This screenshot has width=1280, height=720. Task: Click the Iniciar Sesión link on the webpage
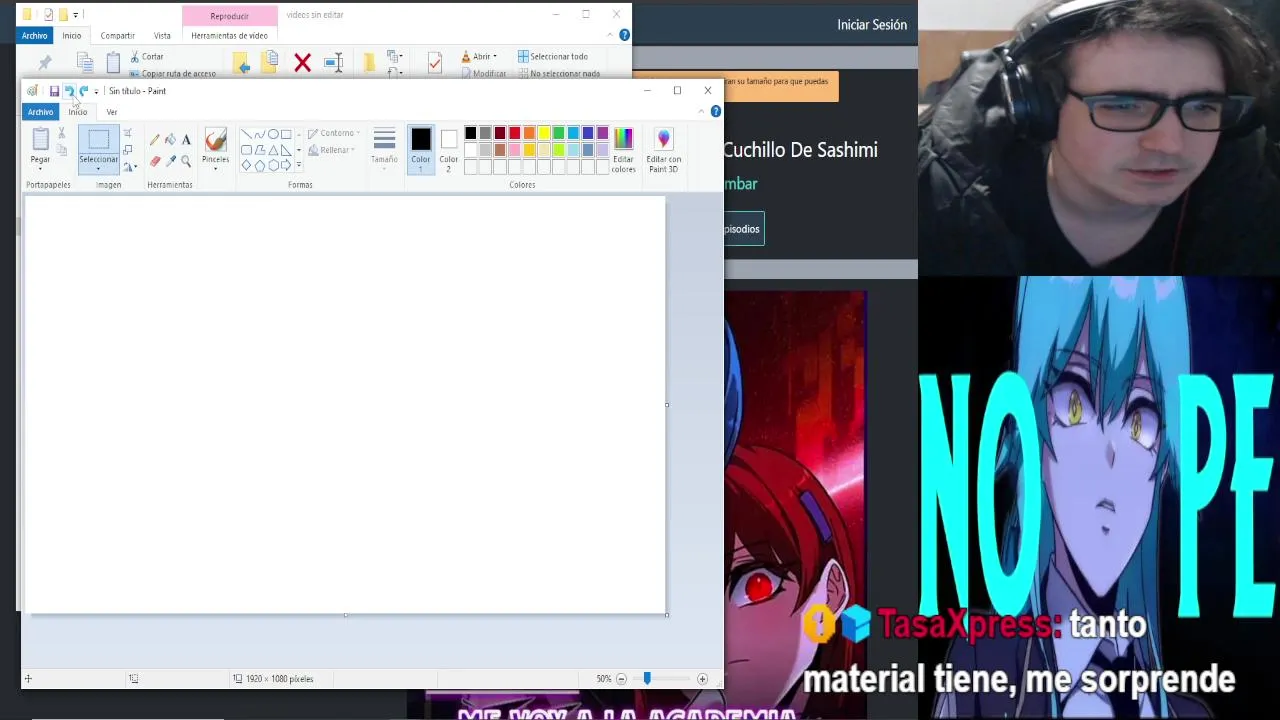pos(872,25)
